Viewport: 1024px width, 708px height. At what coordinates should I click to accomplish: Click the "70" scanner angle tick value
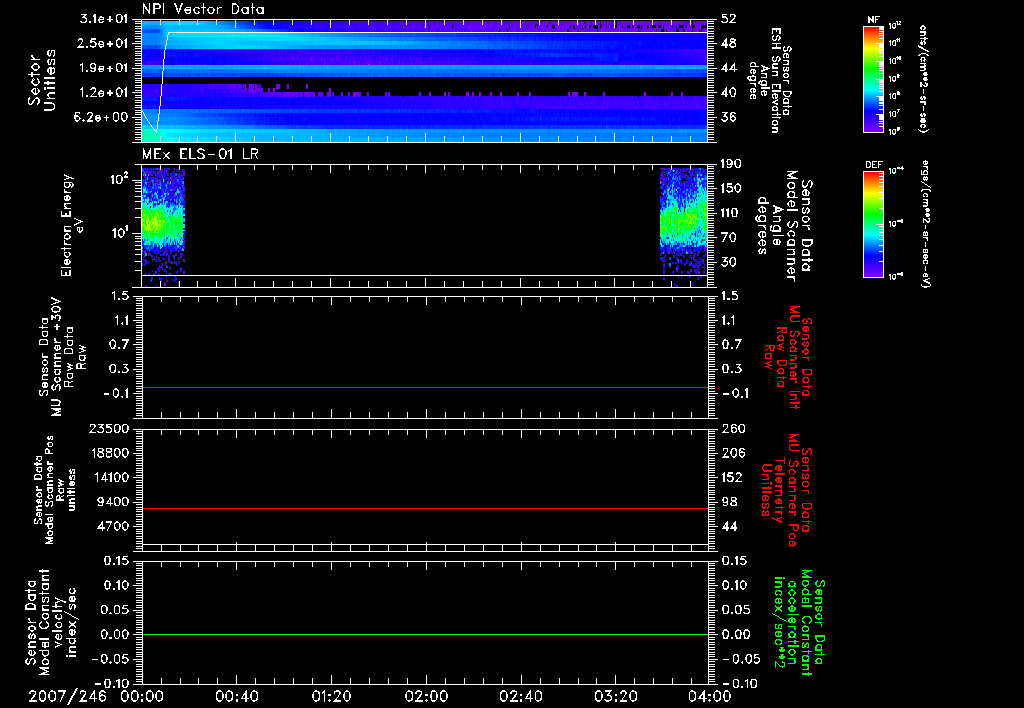point(729,238)
